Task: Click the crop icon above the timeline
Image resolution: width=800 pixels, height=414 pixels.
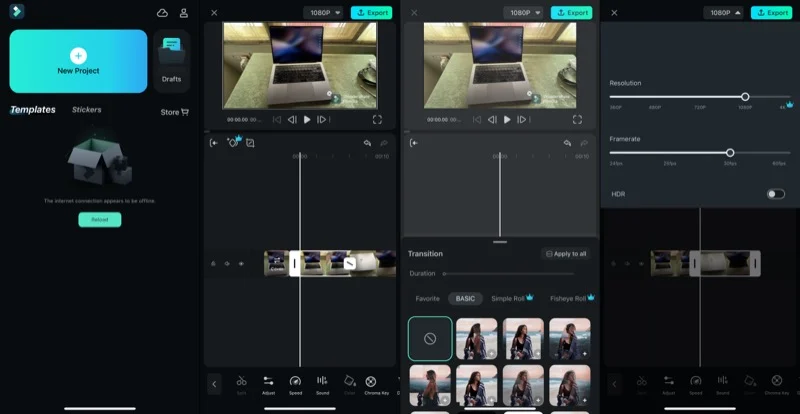Action: 250,143
